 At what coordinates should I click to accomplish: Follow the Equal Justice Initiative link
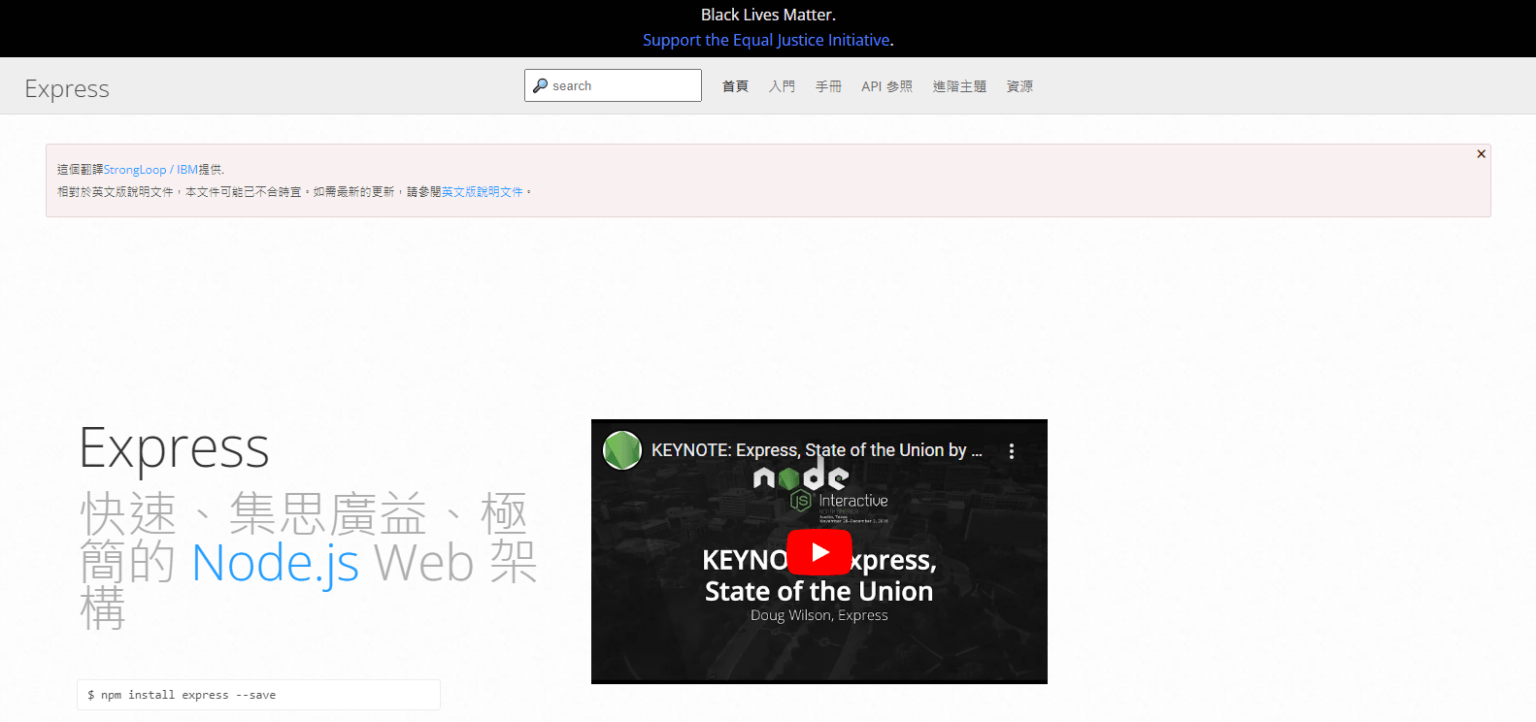tap(766, 39)
